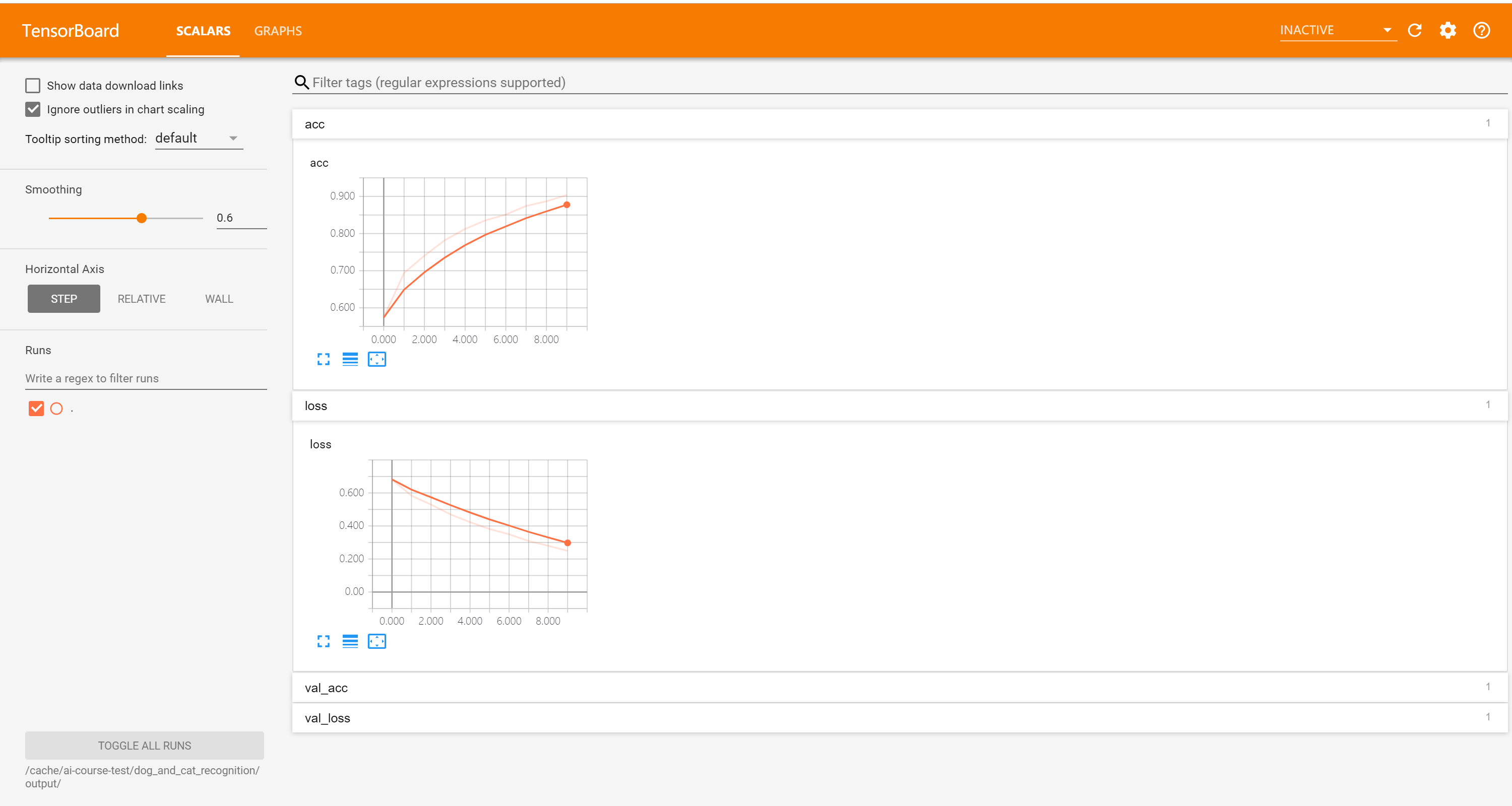Click the reload data refresh icon
Viewport: 1512px width, 806px height.
point(1415,31)
